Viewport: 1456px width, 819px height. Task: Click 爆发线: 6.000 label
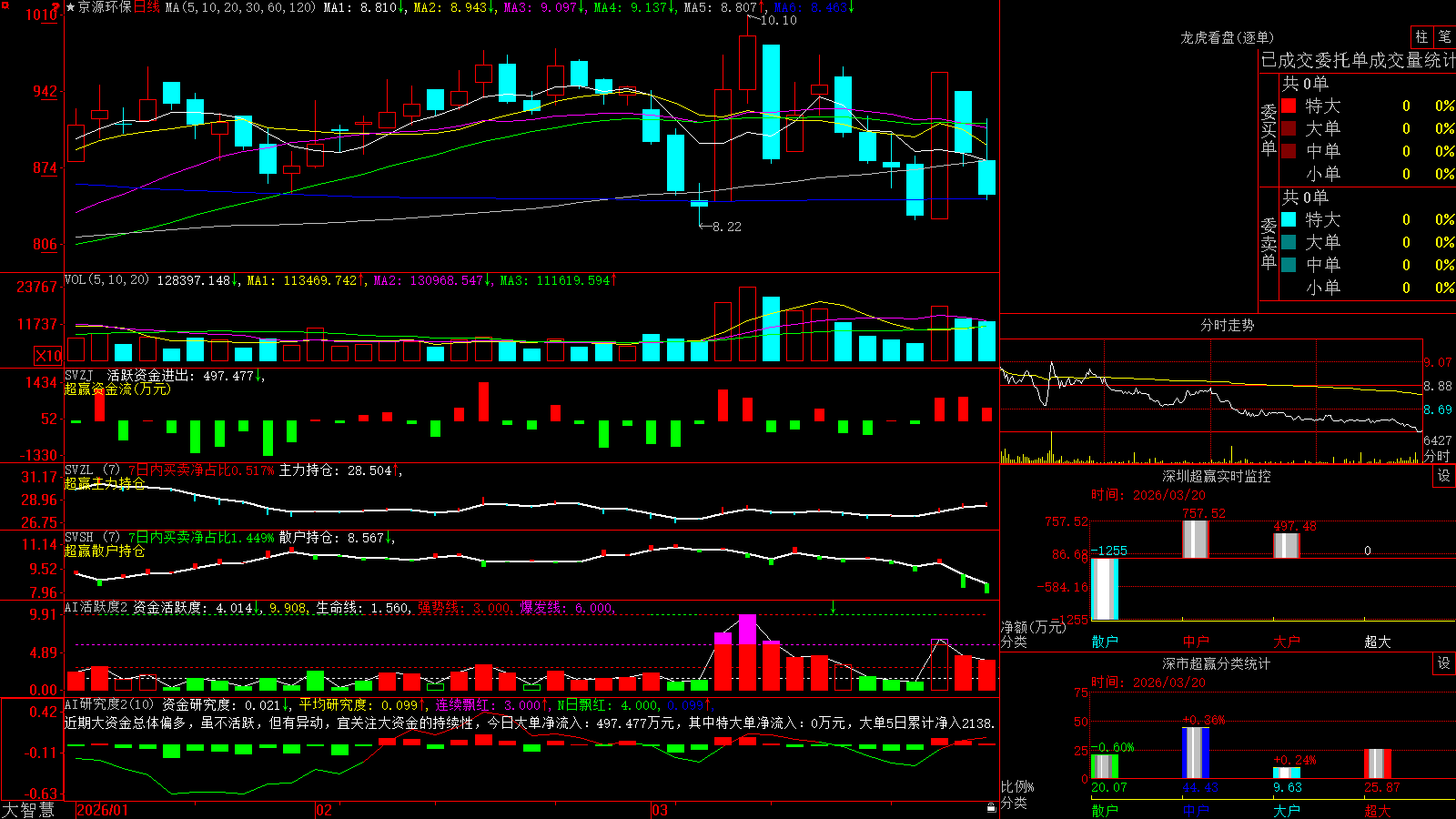[566, 607]
